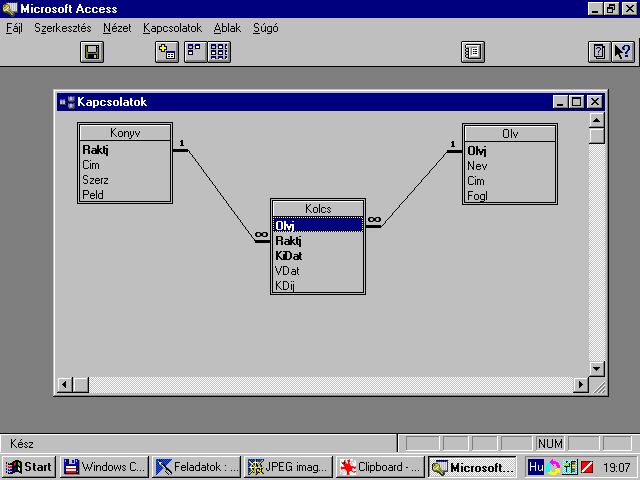Open the Nézet menu
This screenshot has width=640, height=480.
tap(117, 28)
